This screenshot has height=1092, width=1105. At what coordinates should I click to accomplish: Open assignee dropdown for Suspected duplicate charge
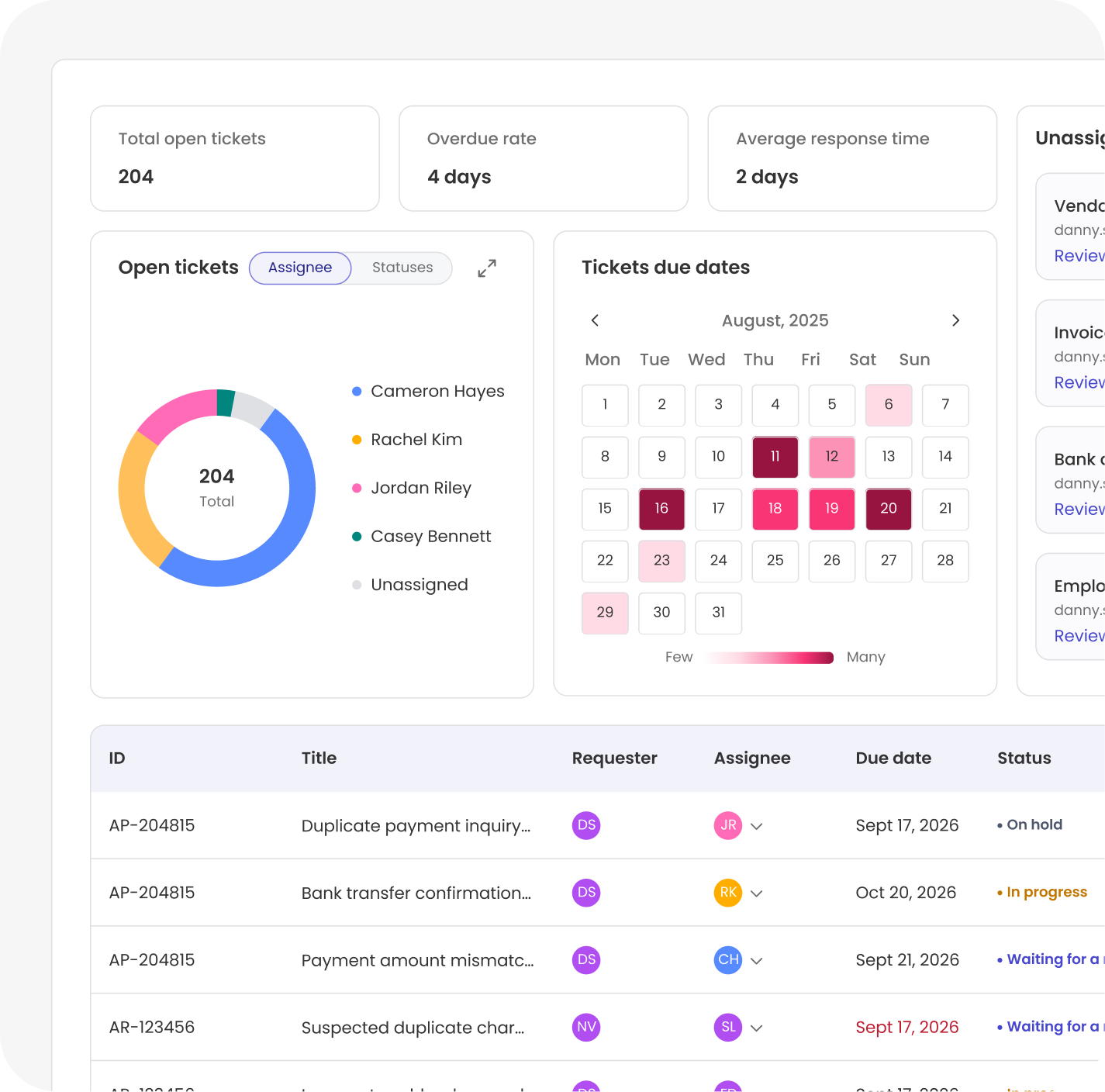tap(757, 1028)
